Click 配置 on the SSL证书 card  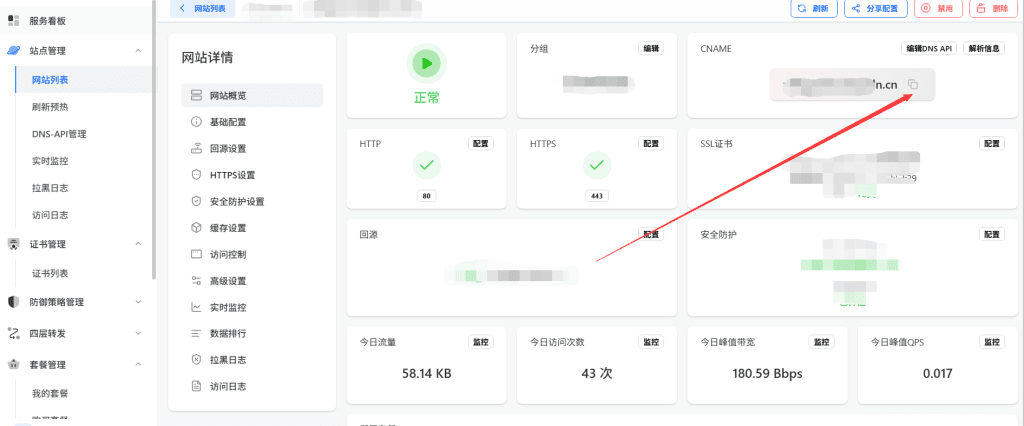(991, 144)
